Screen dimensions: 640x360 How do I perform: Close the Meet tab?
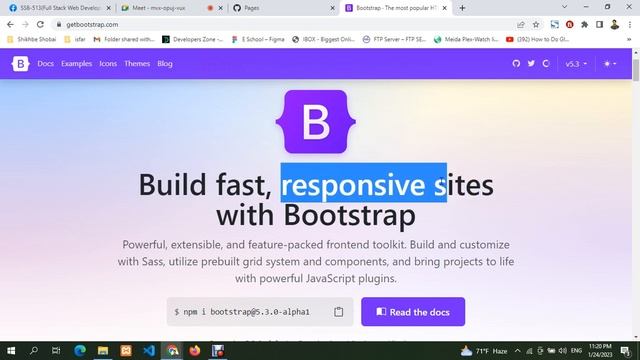(220, 8)
